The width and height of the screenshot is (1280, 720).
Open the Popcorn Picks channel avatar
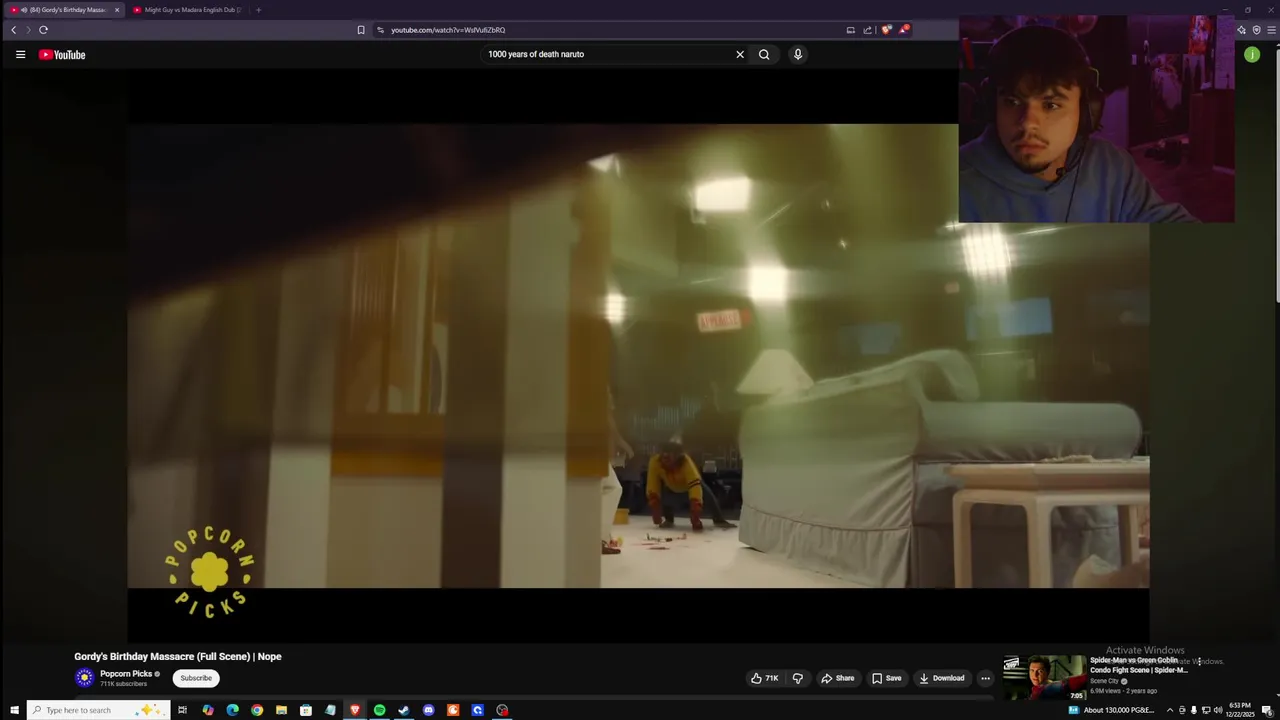[85, 678]
